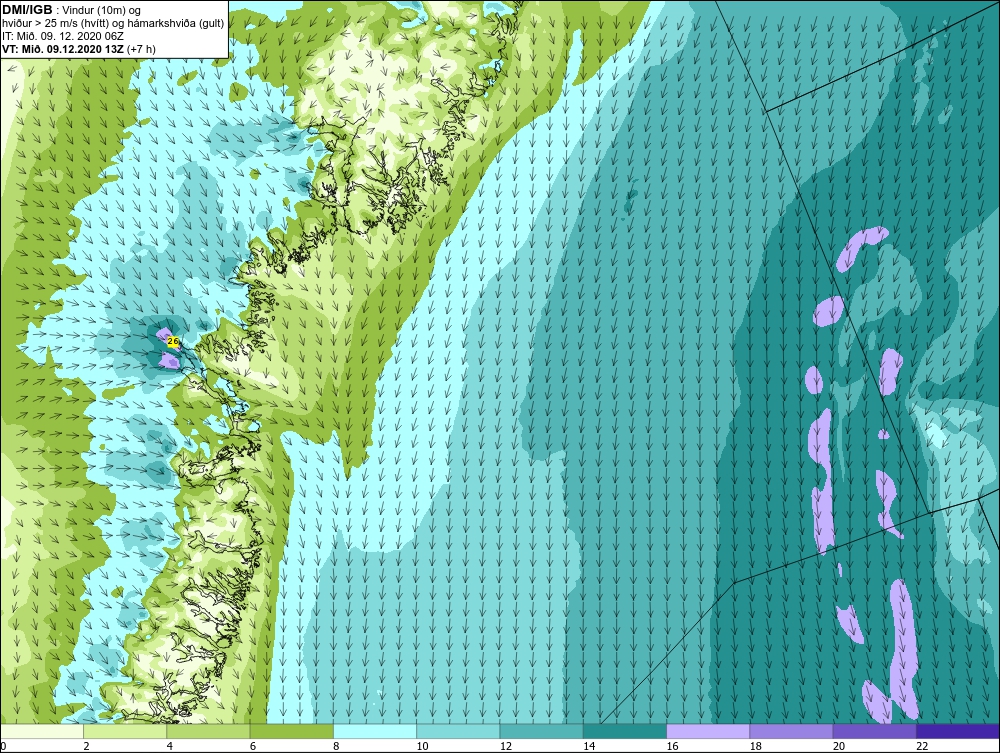Select the 8-10 m/s light cyan swatch
This screenshot has height=753, width=1000.
tap(375, 731)
